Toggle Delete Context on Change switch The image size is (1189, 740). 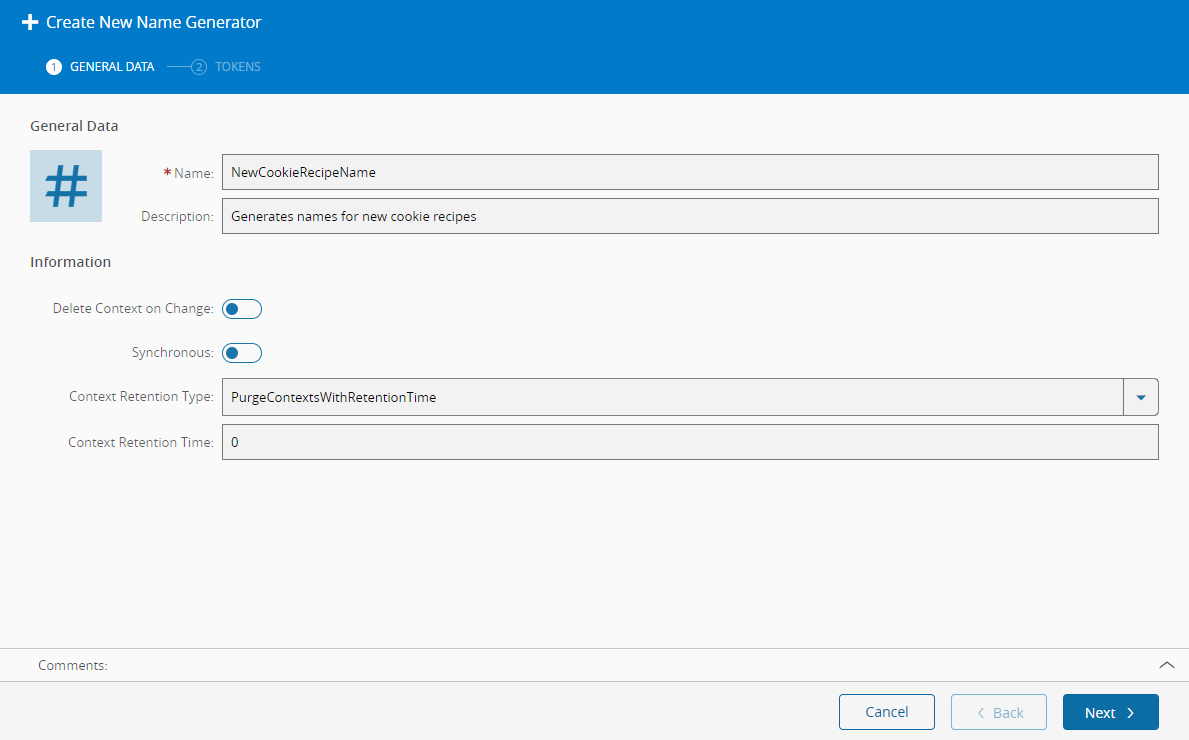pyautogui.click(x=242, y=309)
